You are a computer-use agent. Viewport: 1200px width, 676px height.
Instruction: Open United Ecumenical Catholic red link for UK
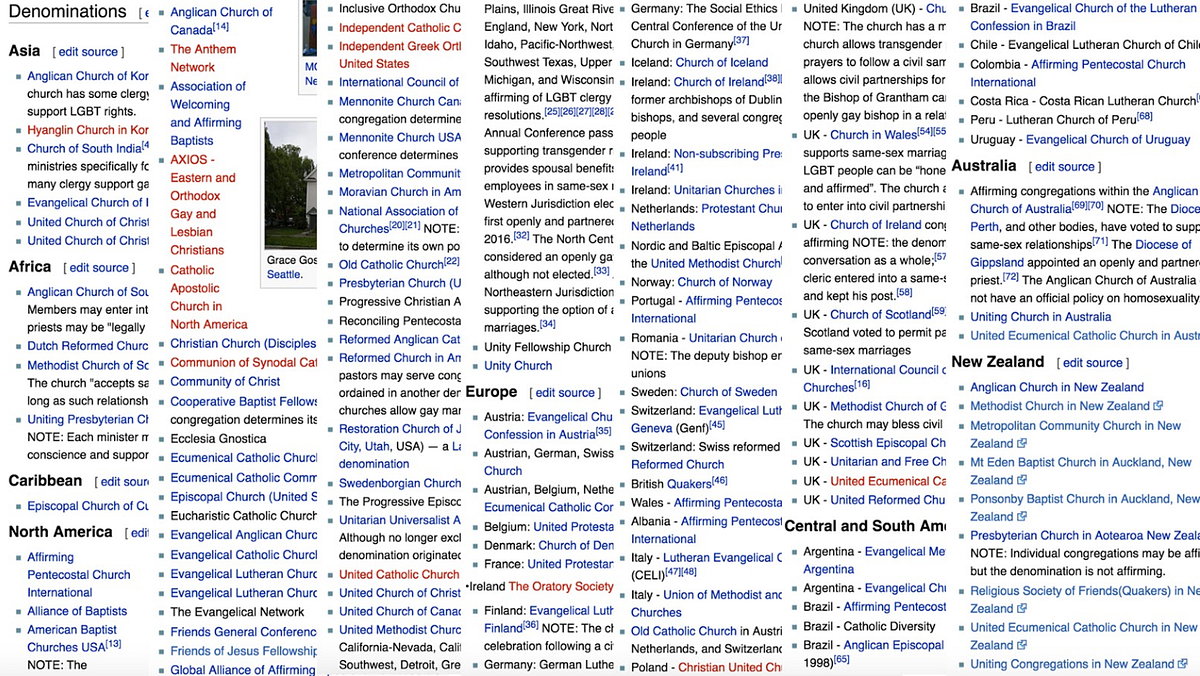coord(888,481)
